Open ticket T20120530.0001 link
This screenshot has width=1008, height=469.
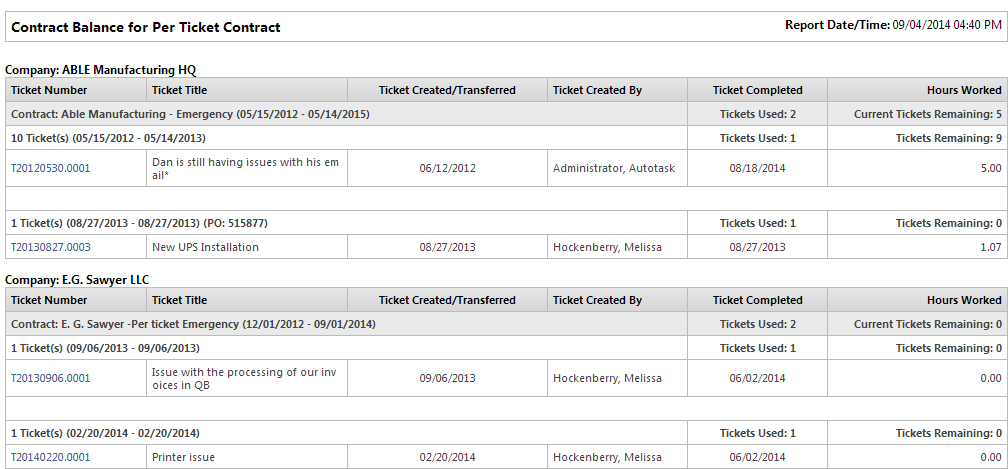click(x=50, y=168)
